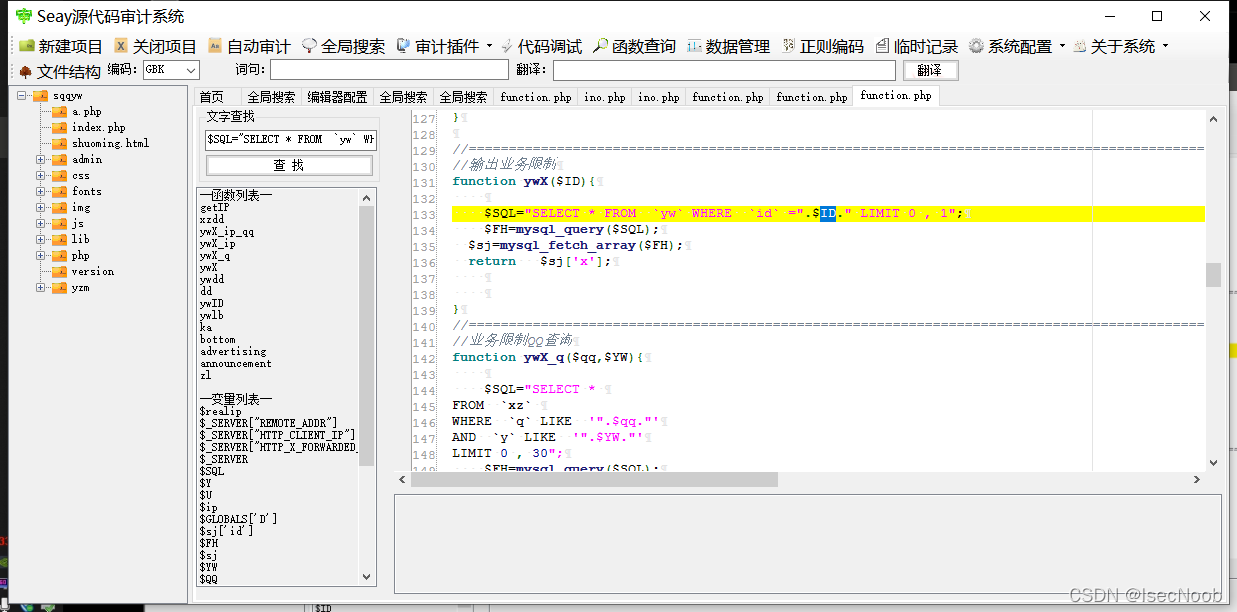Switch to the 编辑器配置 tab
Screen dimensions: 1237x612
pos(337,97)
